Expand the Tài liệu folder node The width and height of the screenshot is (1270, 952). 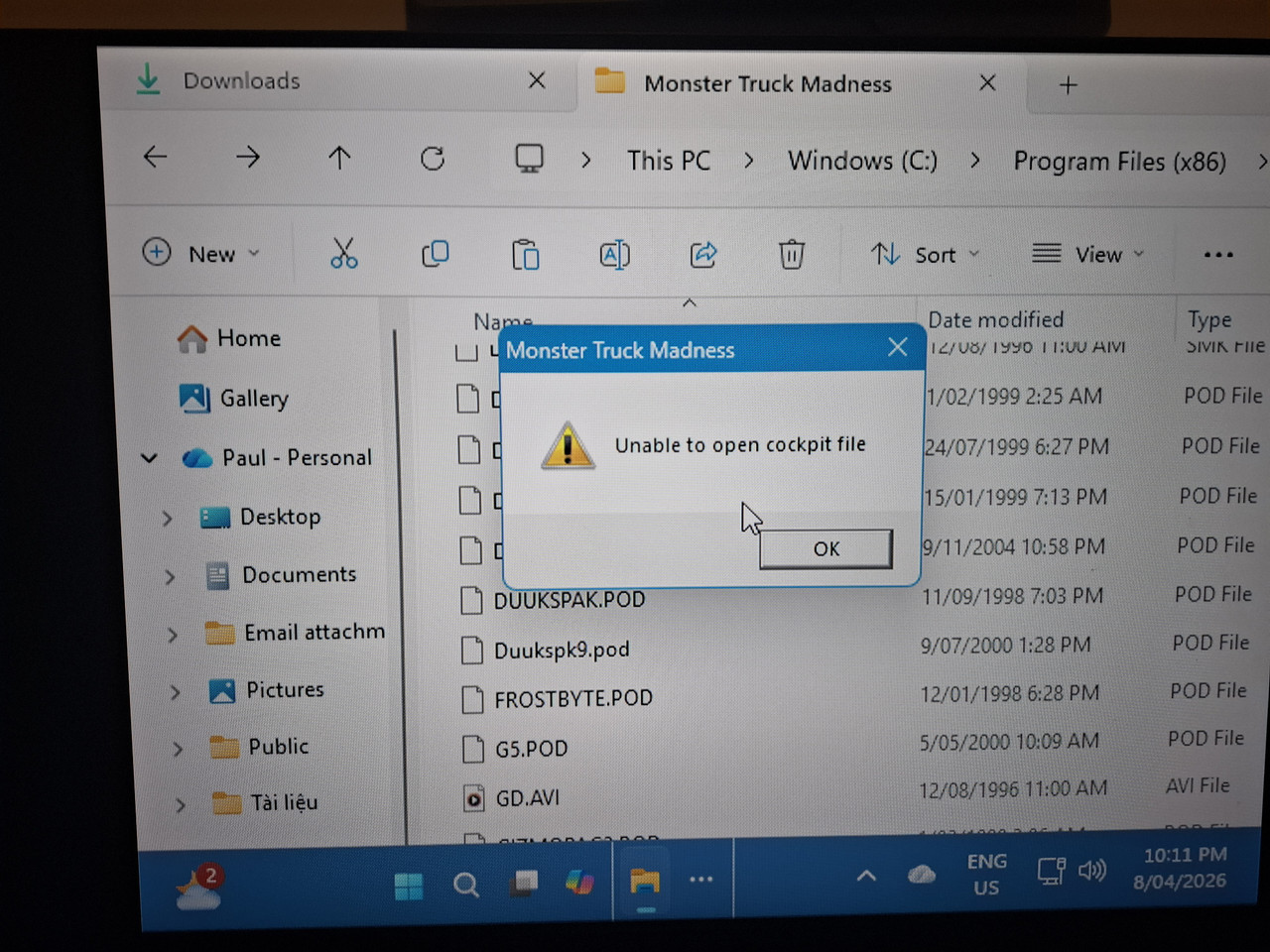pos(181,804)
